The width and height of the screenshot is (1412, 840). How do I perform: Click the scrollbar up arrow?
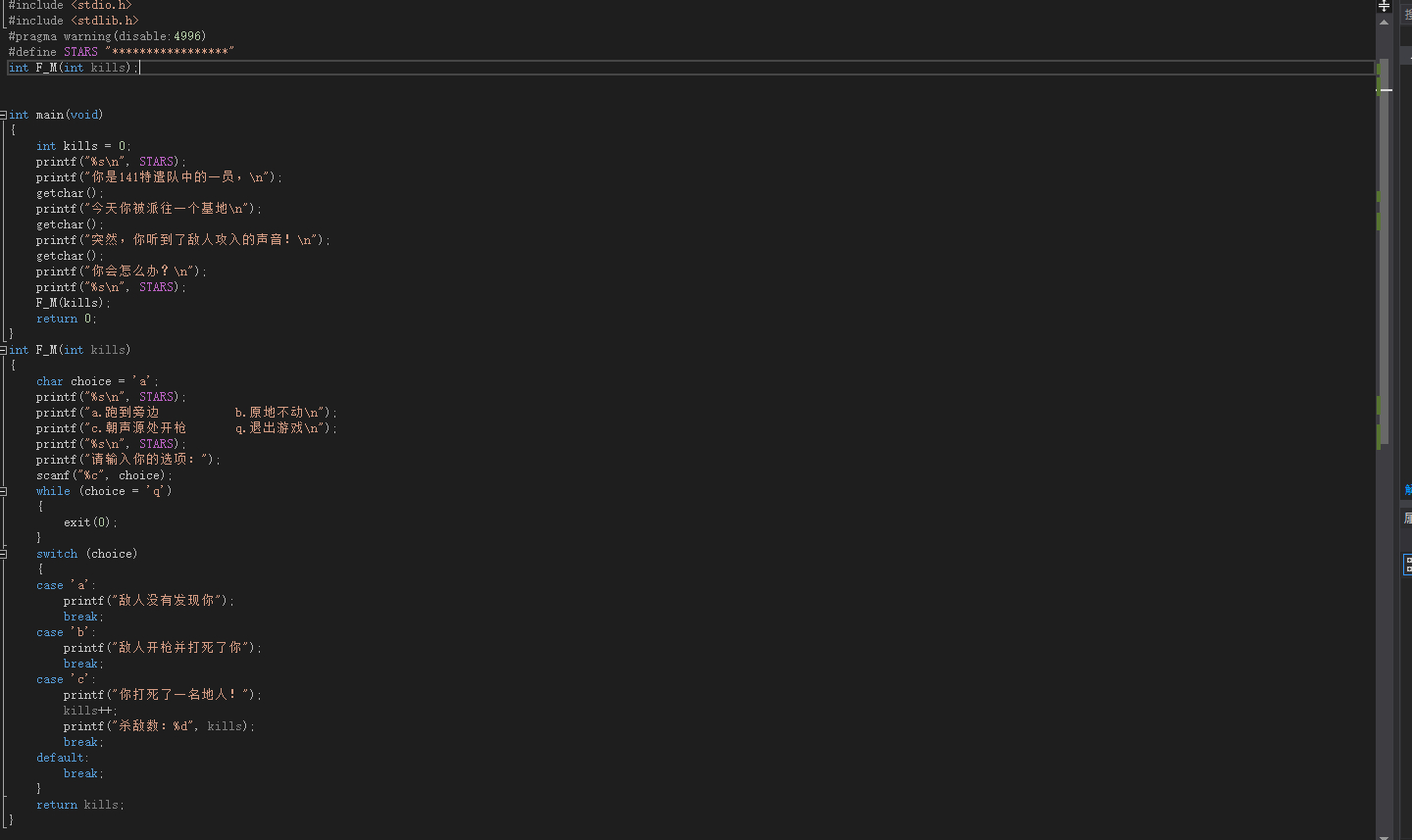click(x=1384, y=22)
